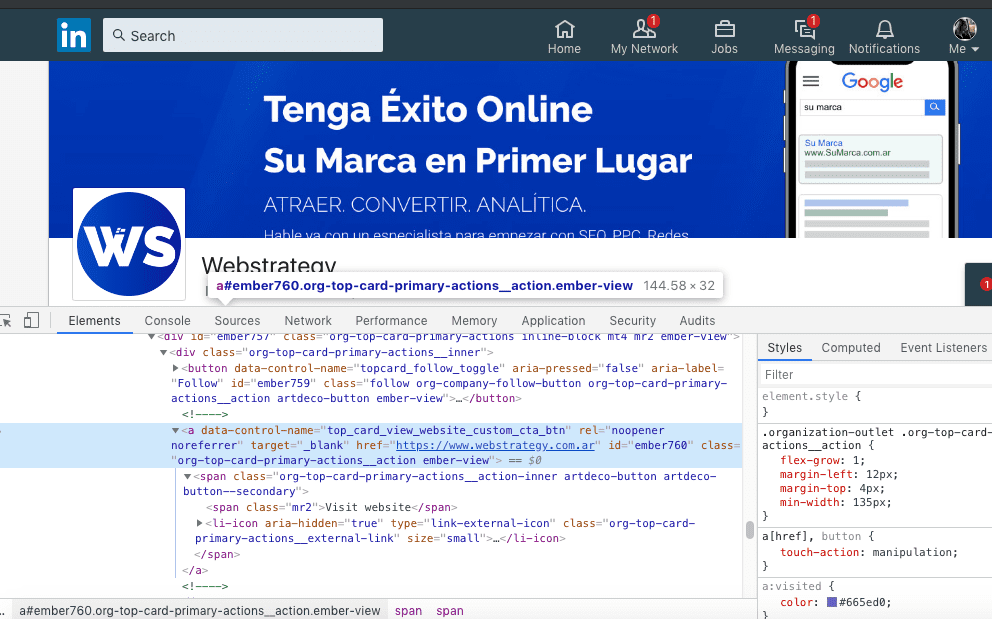Activate the DevTools inspect element picker icon
The width and height of the screenshot is (992, 619).
6,321
